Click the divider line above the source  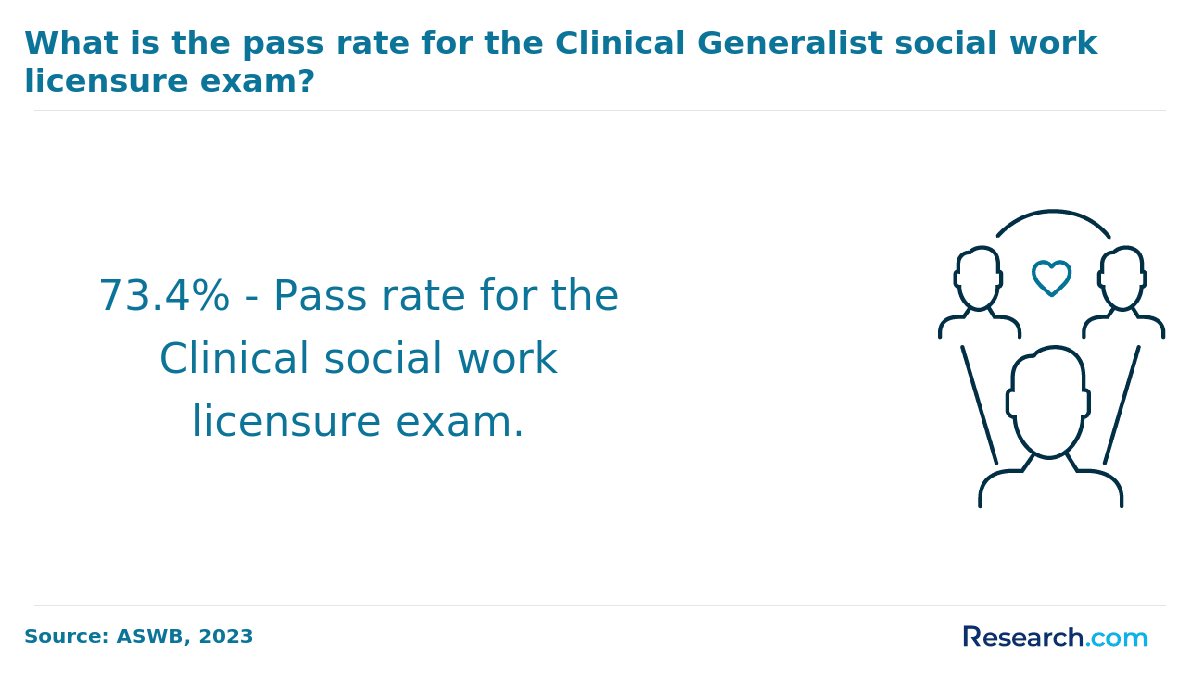pos(600,605)
